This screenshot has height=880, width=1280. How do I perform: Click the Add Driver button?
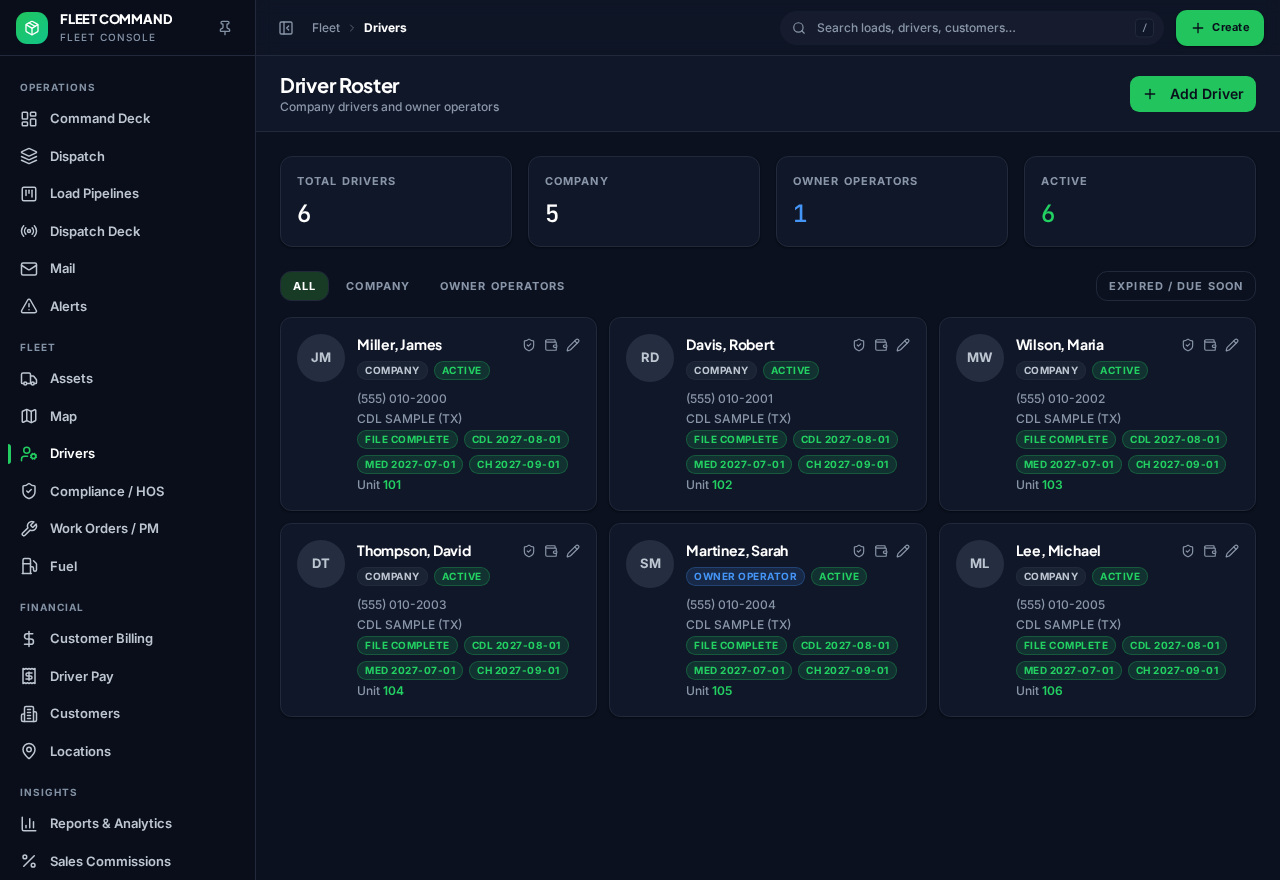pyautogui.click(x=1193, y=94)
